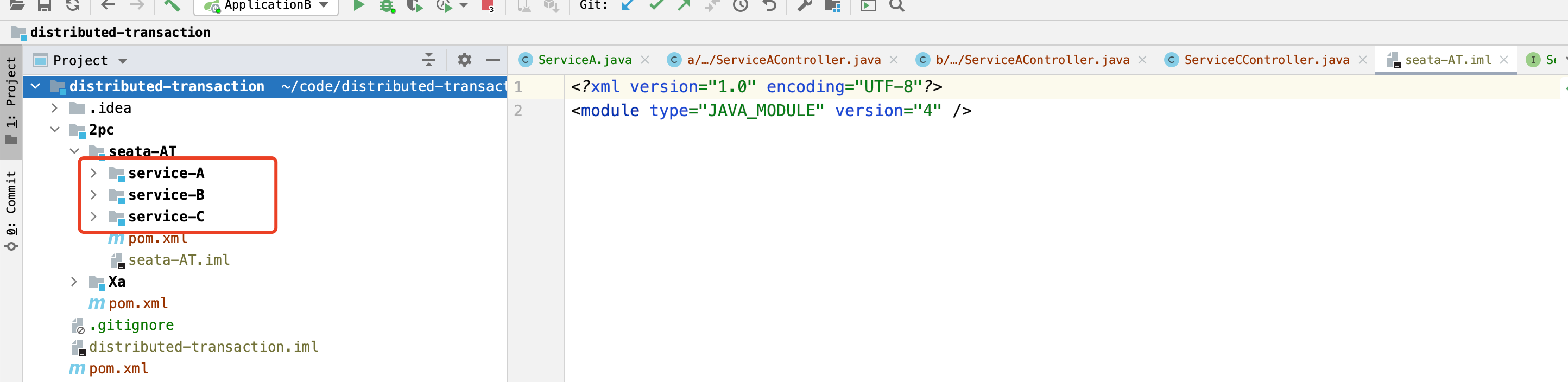
Task: Click the Search Everywhere magnifier
Action: (897, 5)
